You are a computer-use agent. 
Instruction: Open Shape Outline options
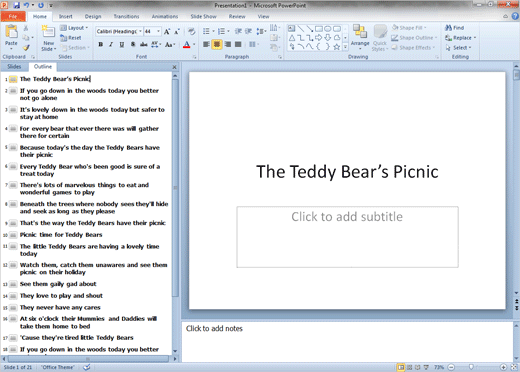point(414,38)
